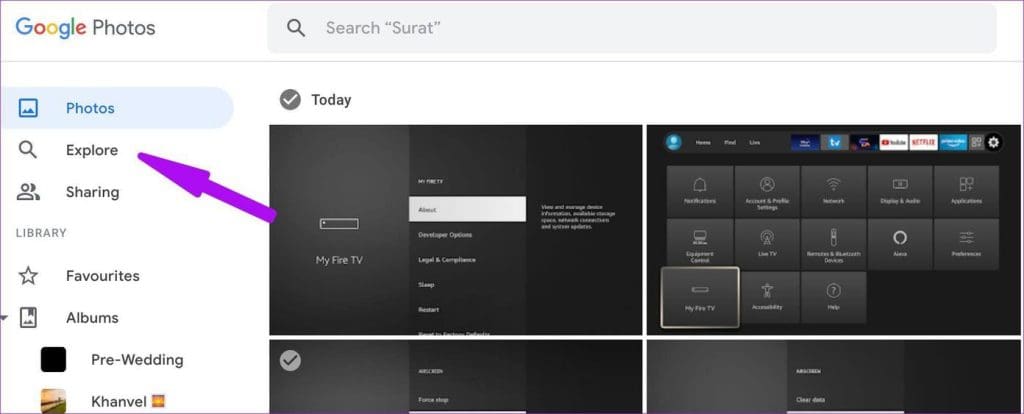Image resolution: width=1024 pixels, height=414 pixels.
Task: Open Sharing via the people icon
Action: (x=28, y=192)
